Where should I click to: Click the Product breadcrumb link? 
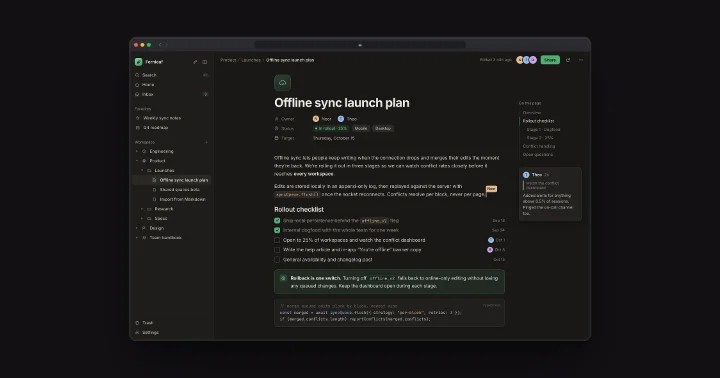click(x=228, y=60)
